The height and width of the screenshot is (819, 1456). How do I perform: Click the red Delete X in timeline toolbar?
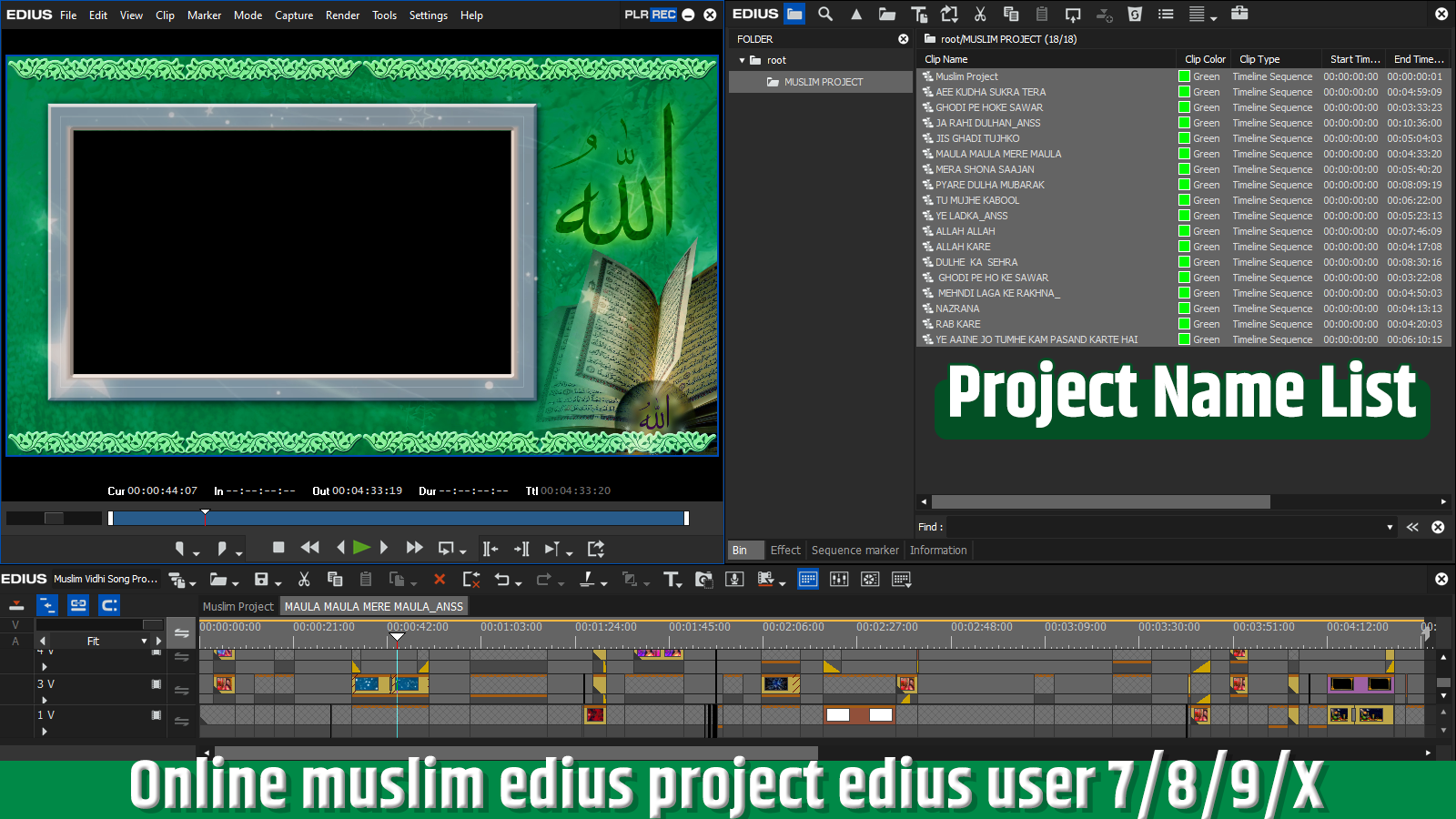coord(440,580)
